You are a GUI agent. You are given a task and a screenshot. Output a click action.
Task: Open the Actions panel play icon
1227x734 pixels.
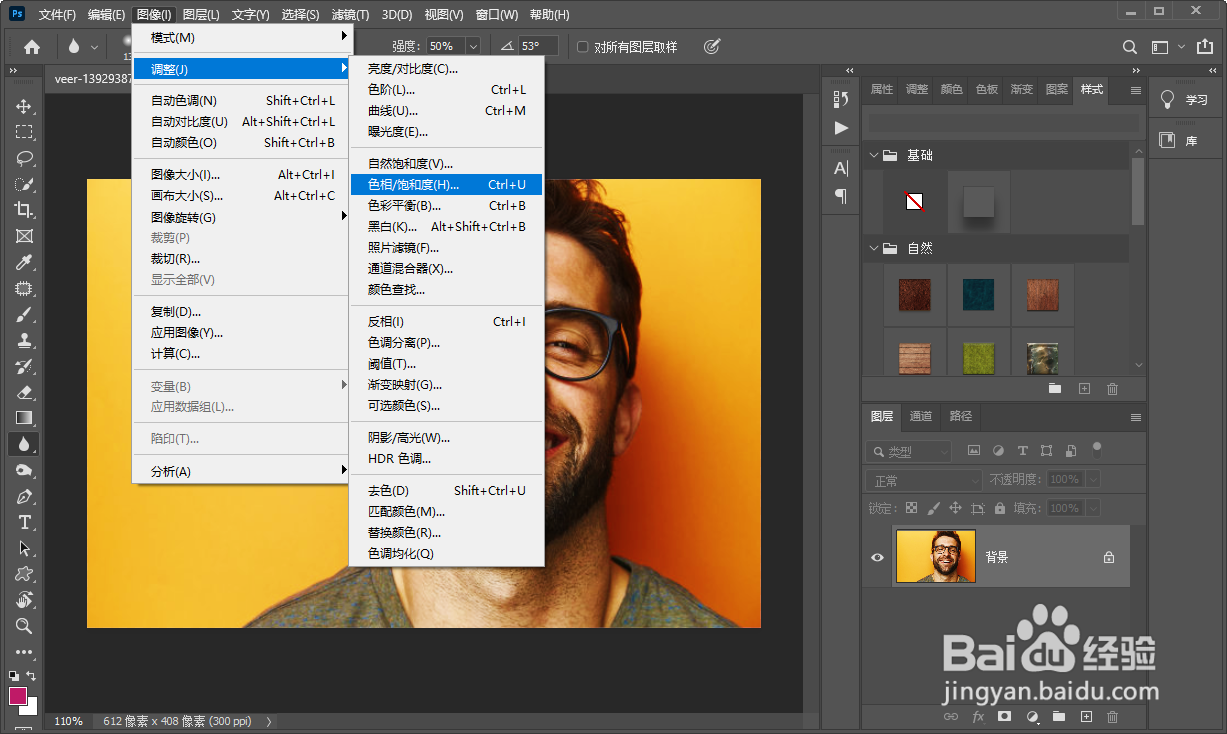(x=841, y=128)
